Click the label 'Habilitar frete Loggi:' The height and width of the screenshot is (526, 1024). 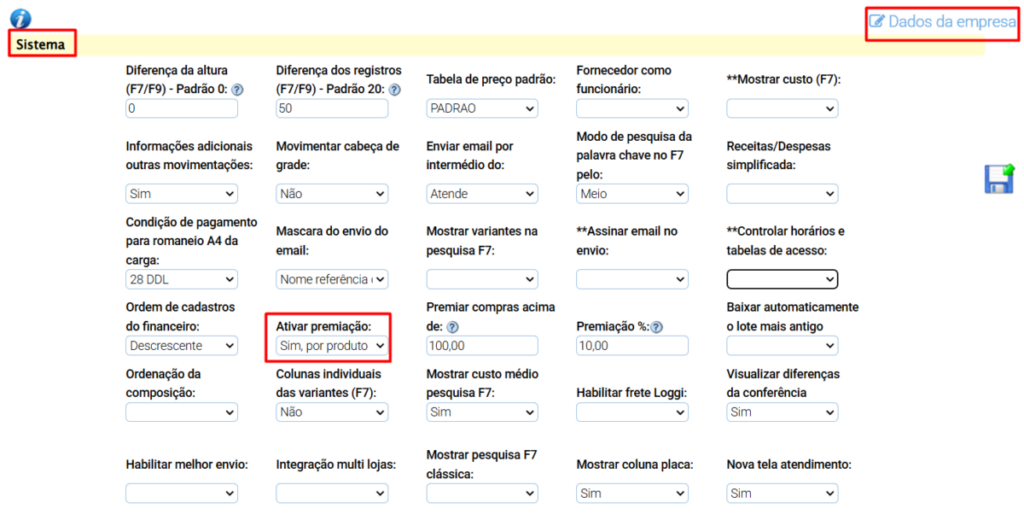(632, 393)
